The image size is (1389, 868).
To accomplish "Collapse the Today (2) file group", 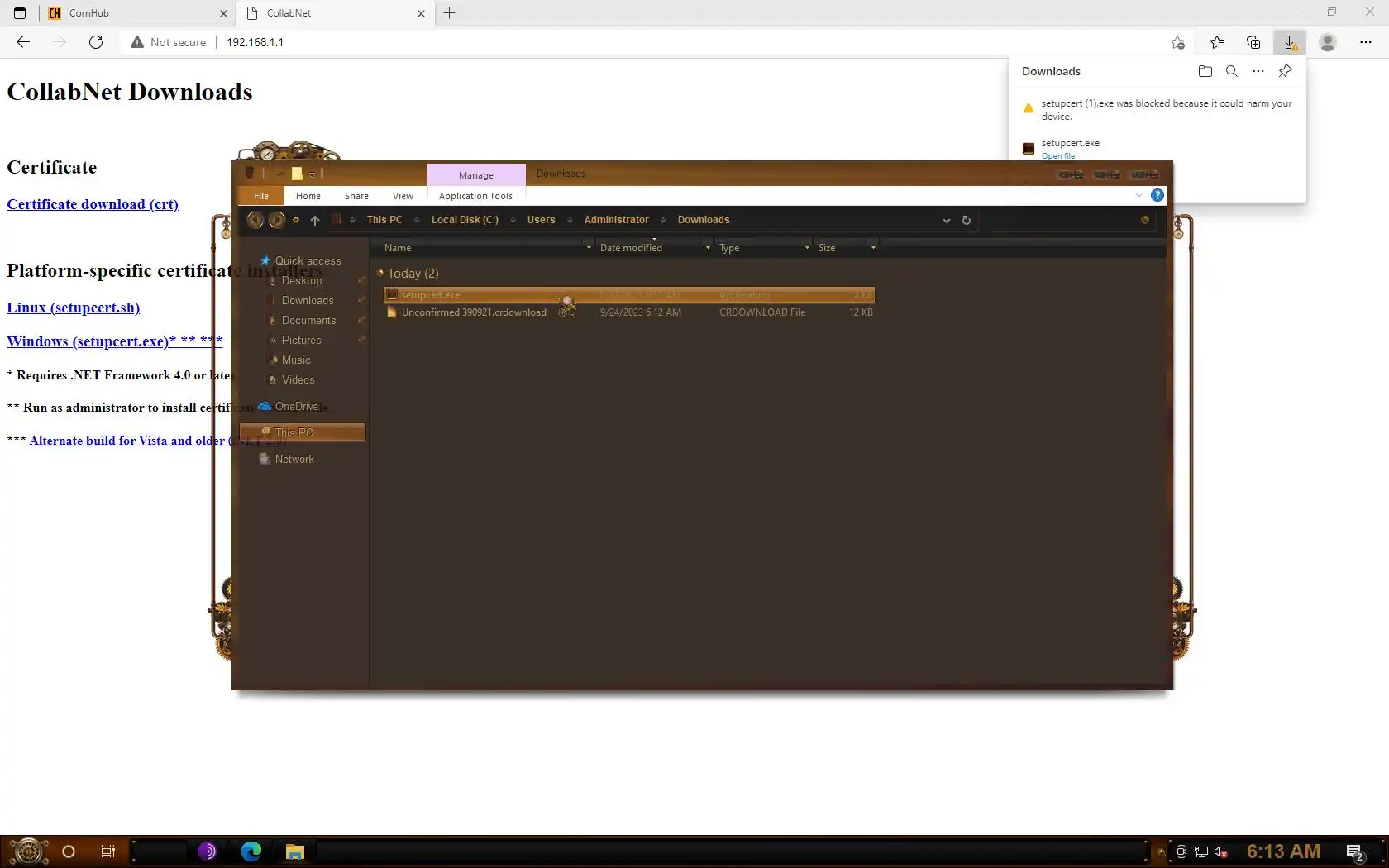I will pyautogui.click(x=380, y=273).
